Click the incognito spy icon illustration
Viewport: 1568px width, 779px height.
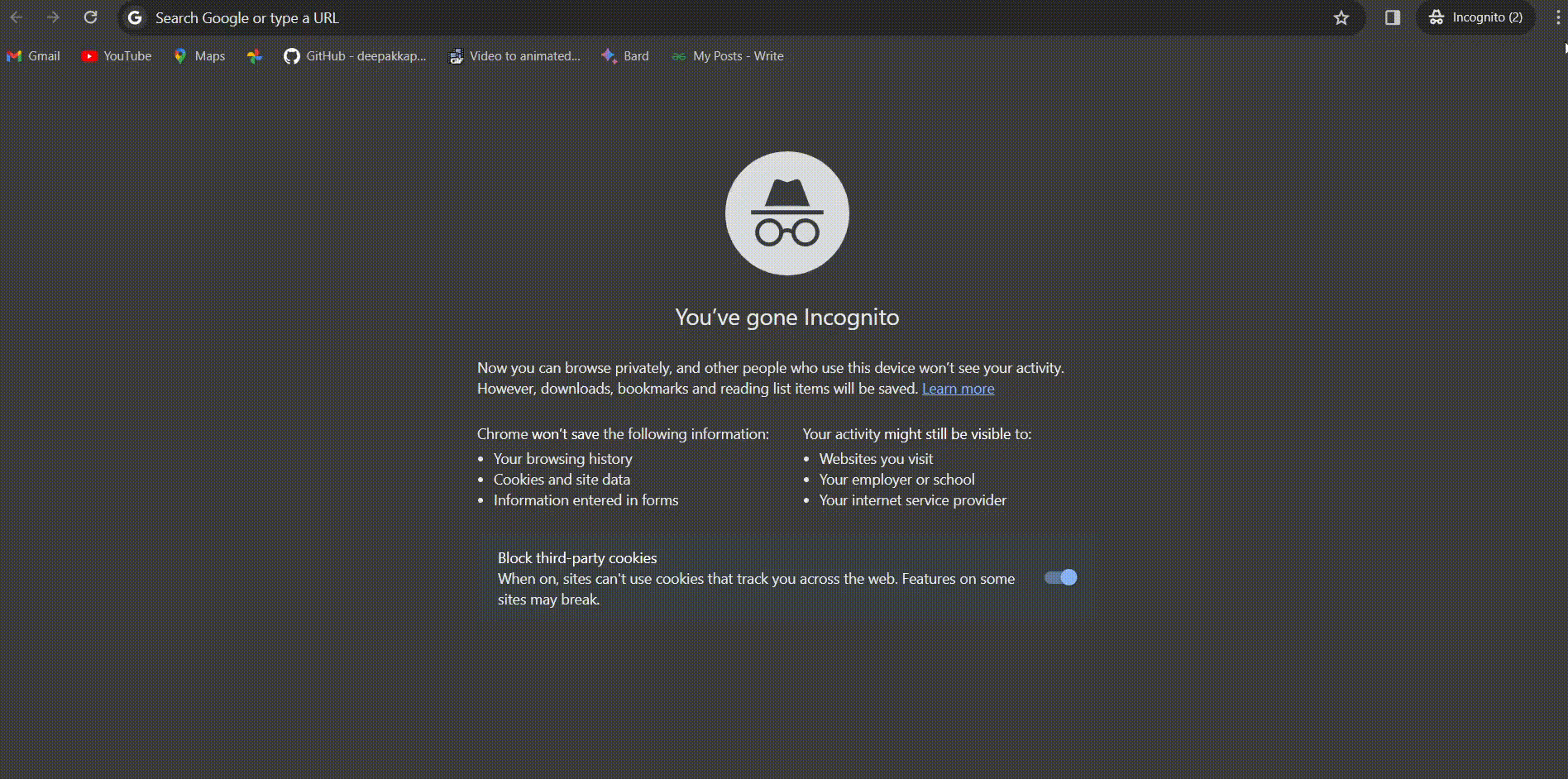point(786,213)
